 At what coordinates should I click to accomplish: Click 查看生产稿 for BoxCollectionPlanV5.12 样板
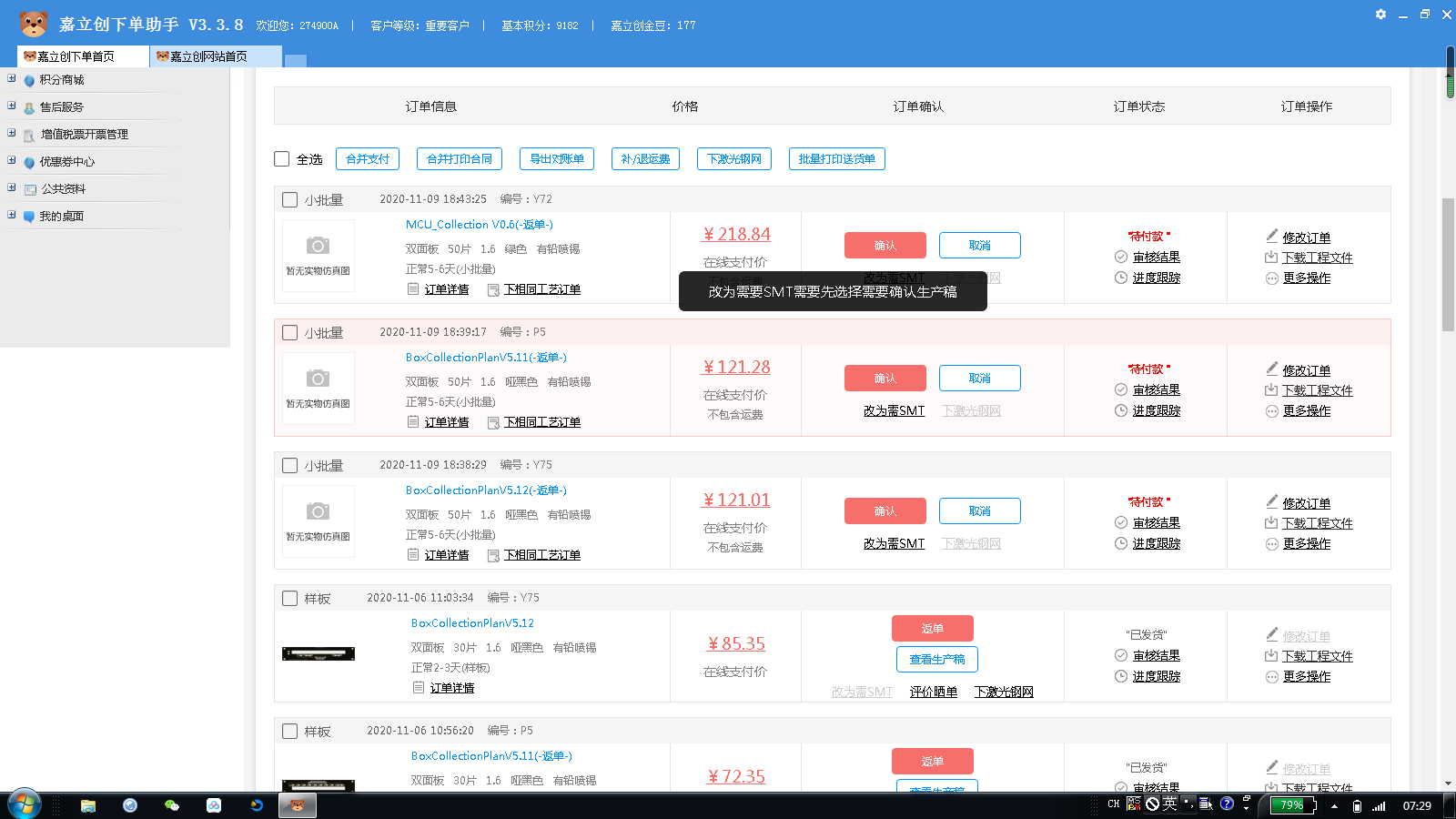(937, 660)
